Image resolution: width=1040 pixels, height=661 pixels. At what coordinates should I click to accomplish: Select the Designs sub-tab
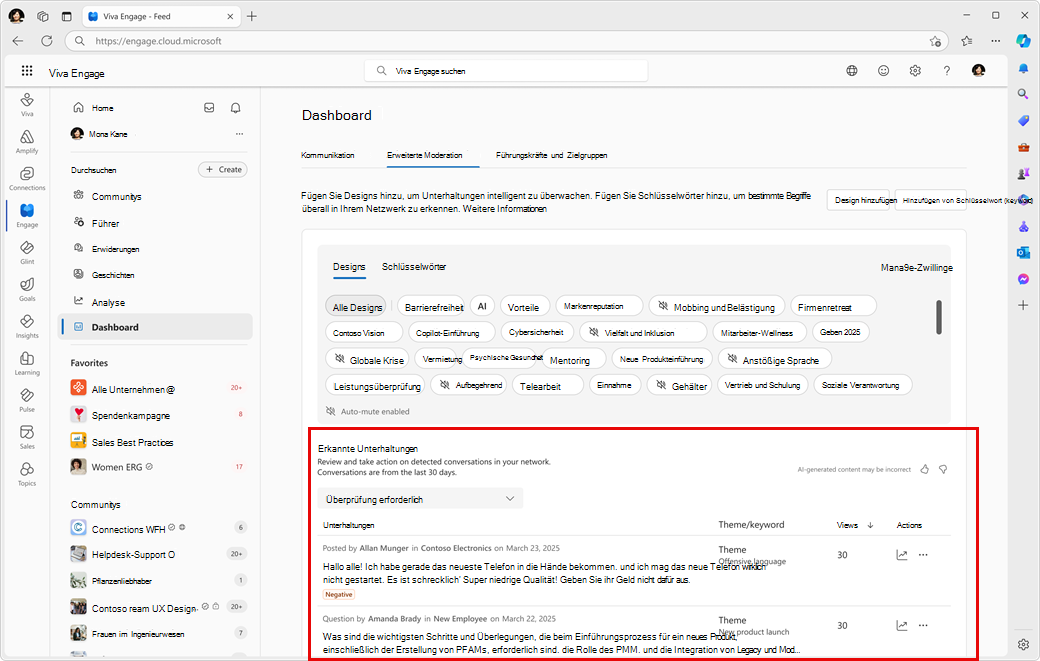(x=349, y=267)
